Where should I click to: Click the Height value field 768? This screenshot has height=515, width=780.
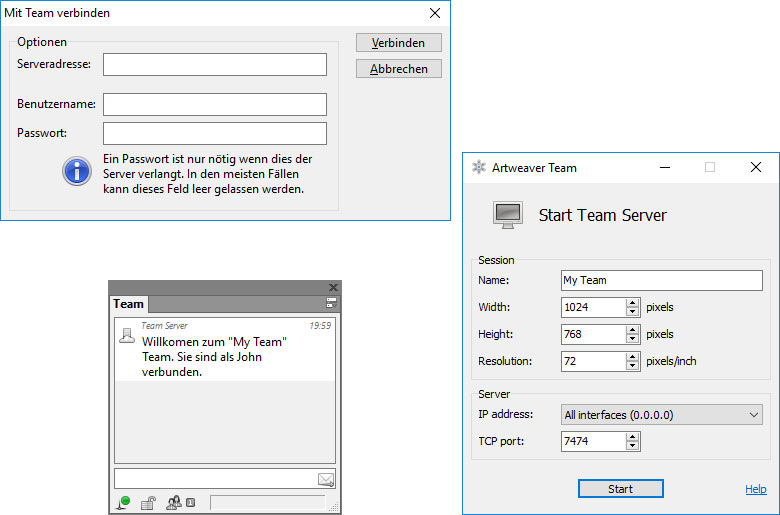[593, 334]
